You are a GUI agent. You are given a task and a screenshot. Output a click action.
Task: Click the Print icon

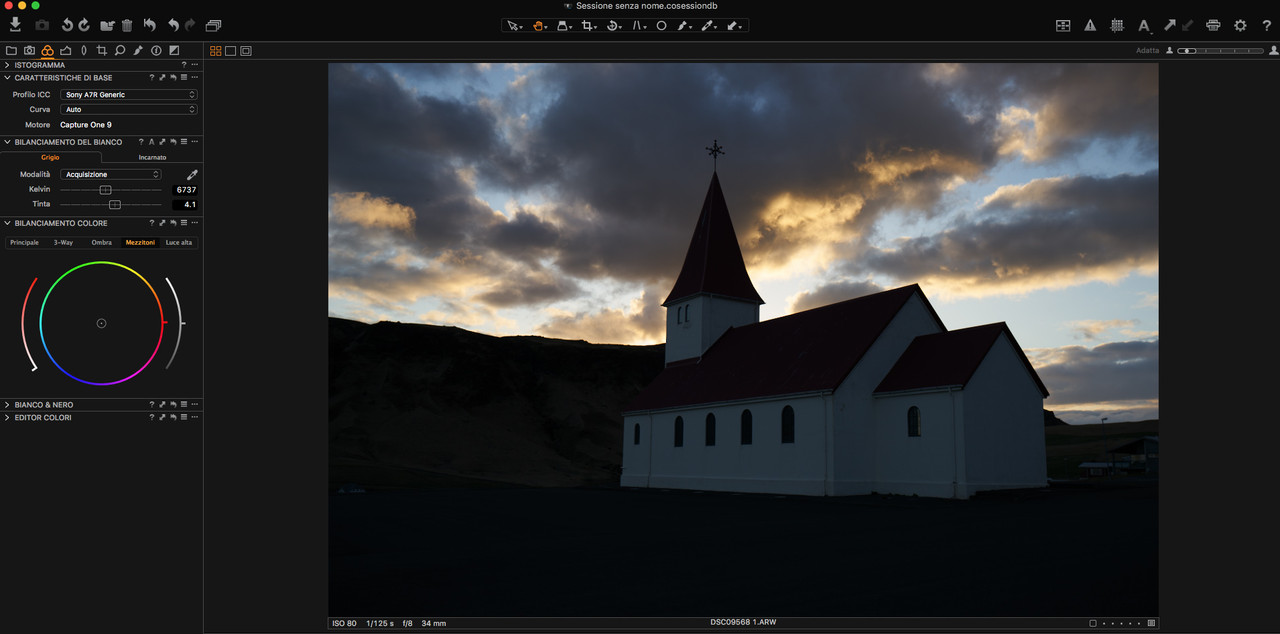(x=1213, y=25)
